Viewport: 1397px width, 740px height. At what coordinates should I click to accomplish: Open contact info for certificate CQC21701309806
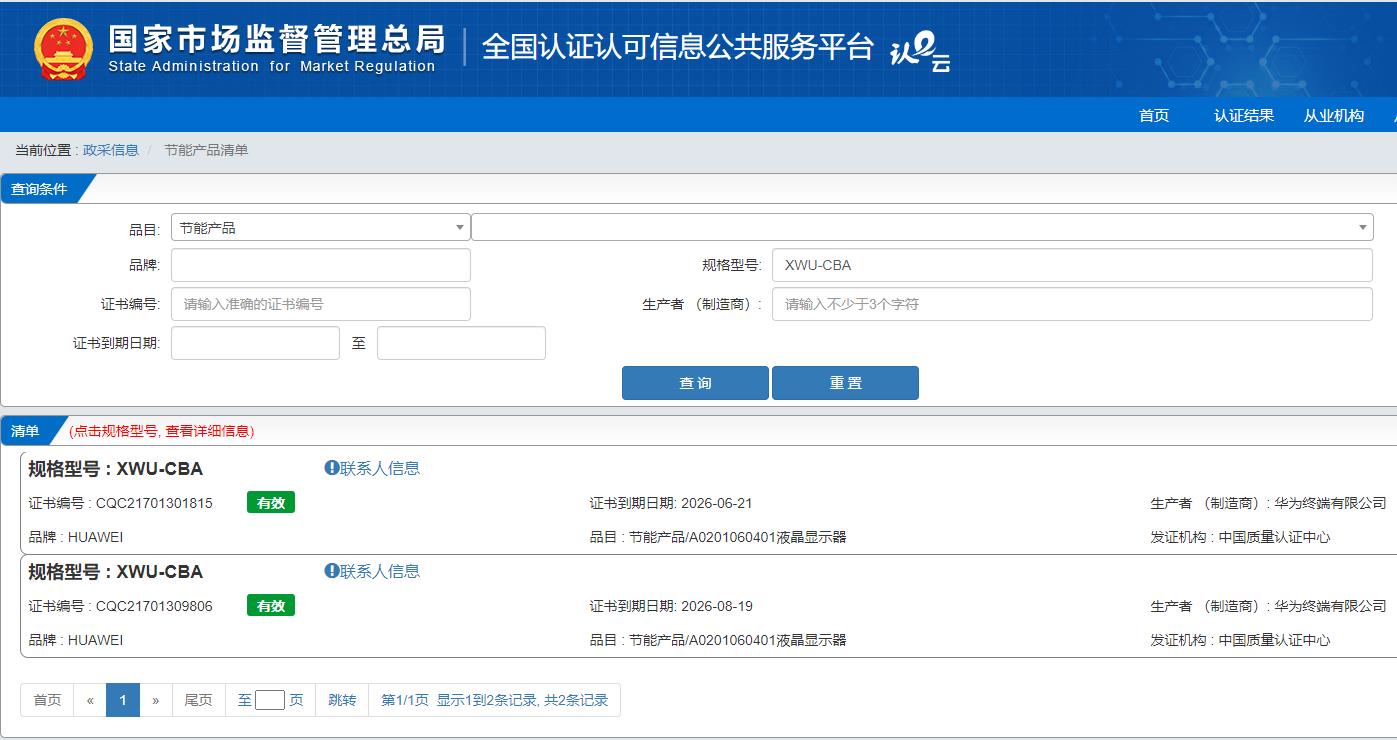(372, 571)
